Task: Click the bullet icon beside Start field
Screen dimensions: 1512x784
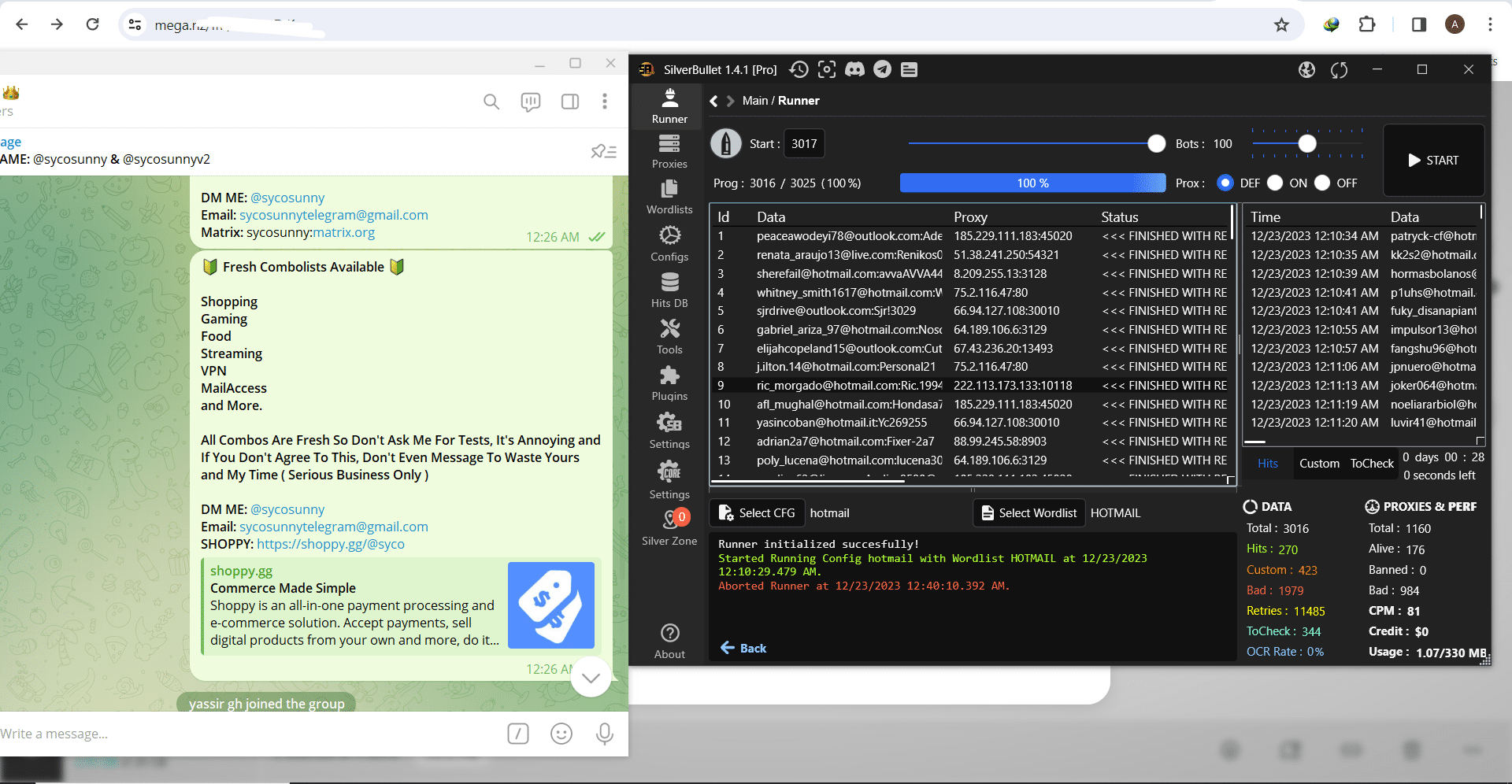Action: (x=726, y=143)
